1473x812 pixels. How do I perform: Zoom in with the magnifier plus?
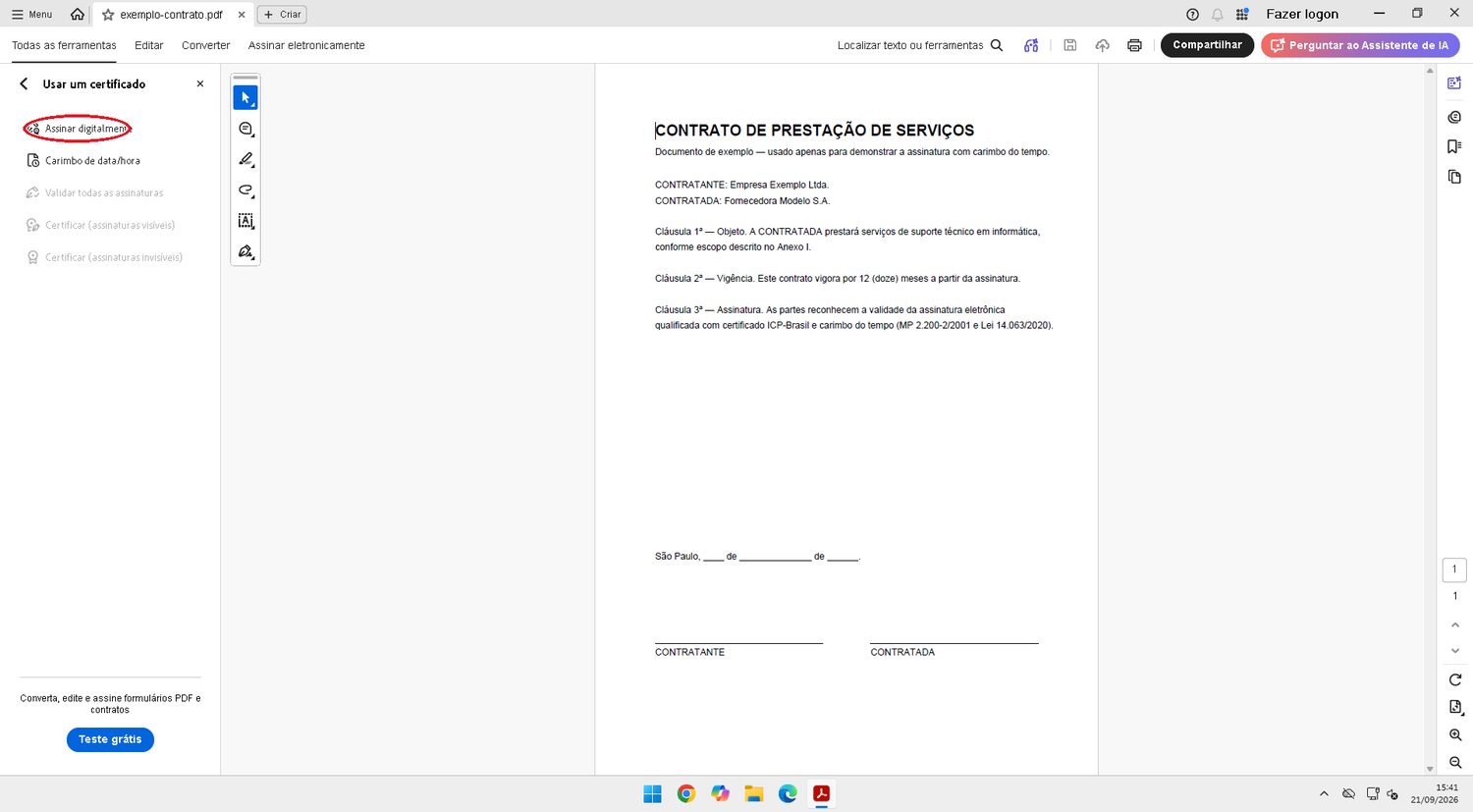[1455, 734]
